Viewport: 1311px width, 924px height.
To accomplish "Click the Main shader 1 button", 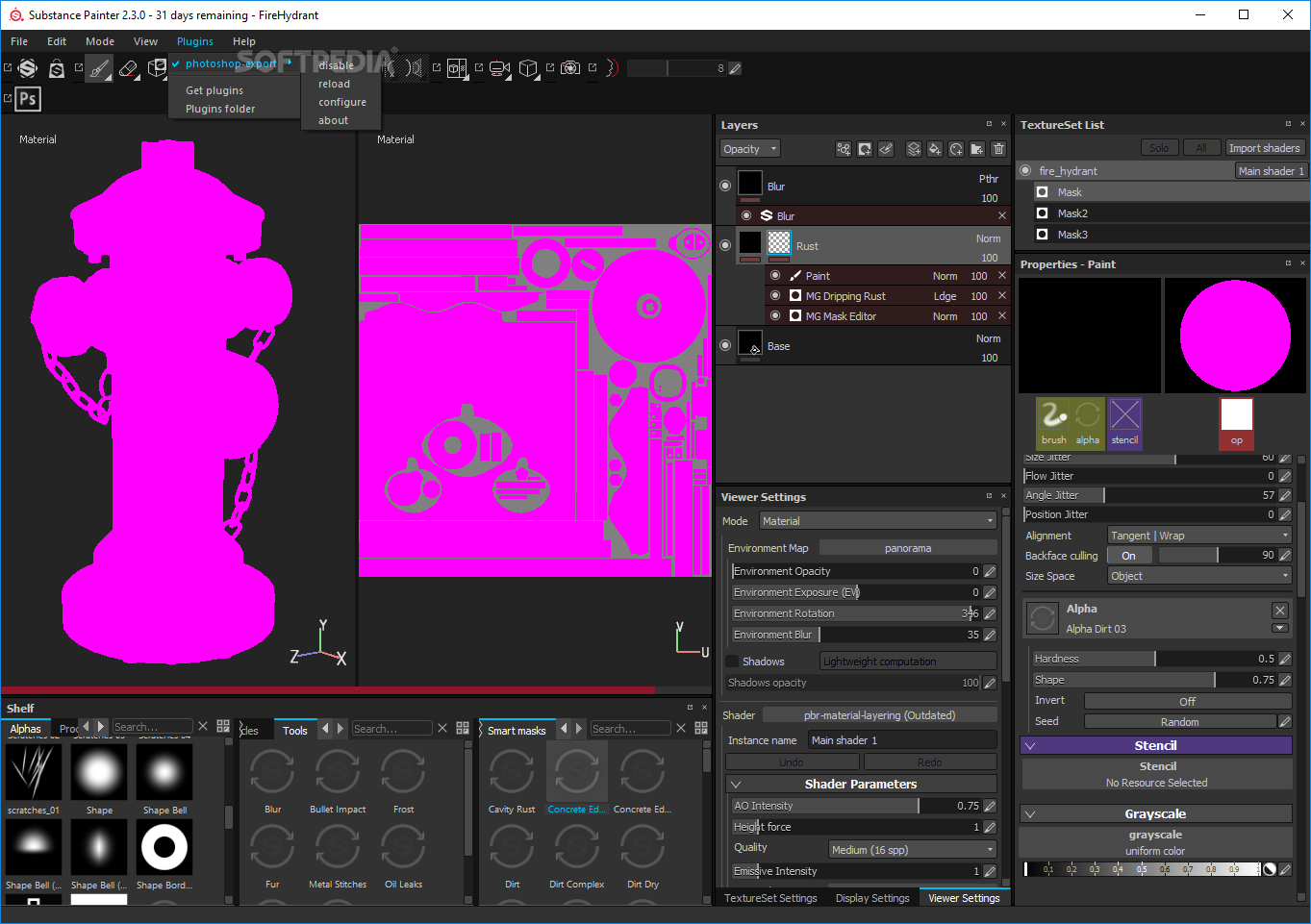I will (1271, 171).
